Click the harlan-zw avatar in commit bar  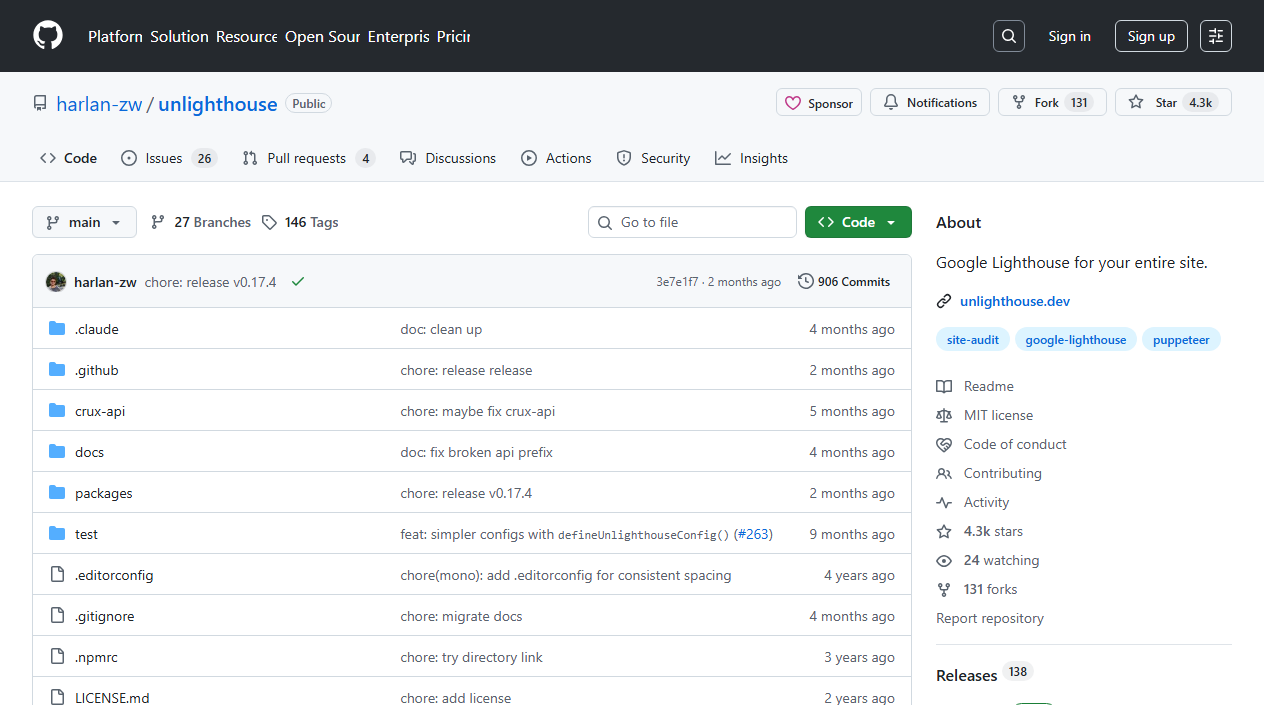[x=56, y=282]
